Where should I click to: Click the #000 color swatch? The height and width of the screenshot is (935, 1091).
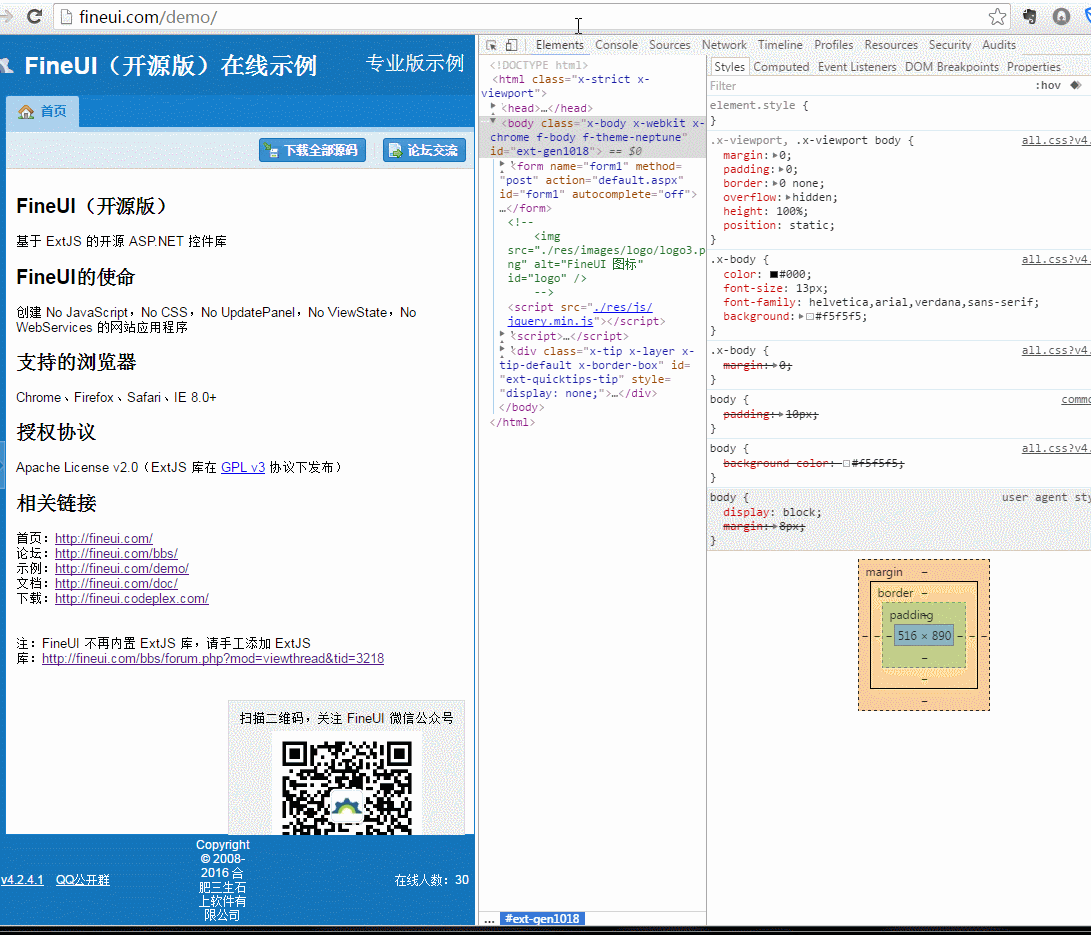pos(774,275)
